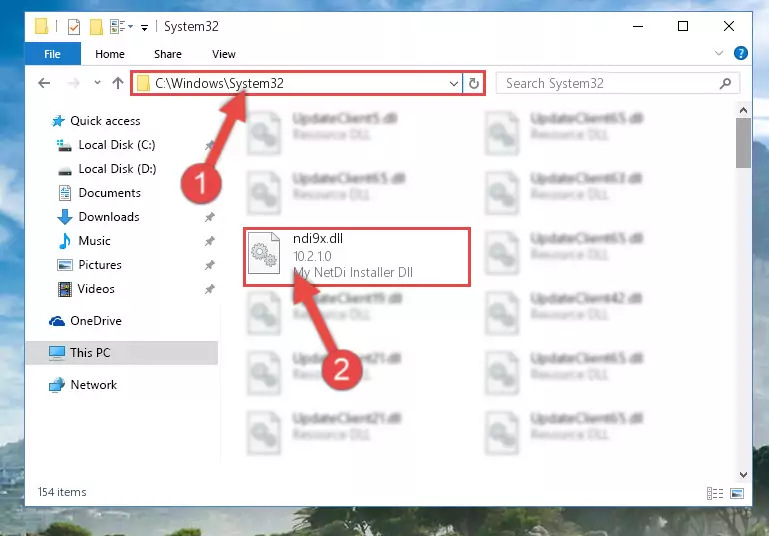769x536 pixels.
Task: Click the vertical scrollbar thumb
Action: (x=743, y=143)
